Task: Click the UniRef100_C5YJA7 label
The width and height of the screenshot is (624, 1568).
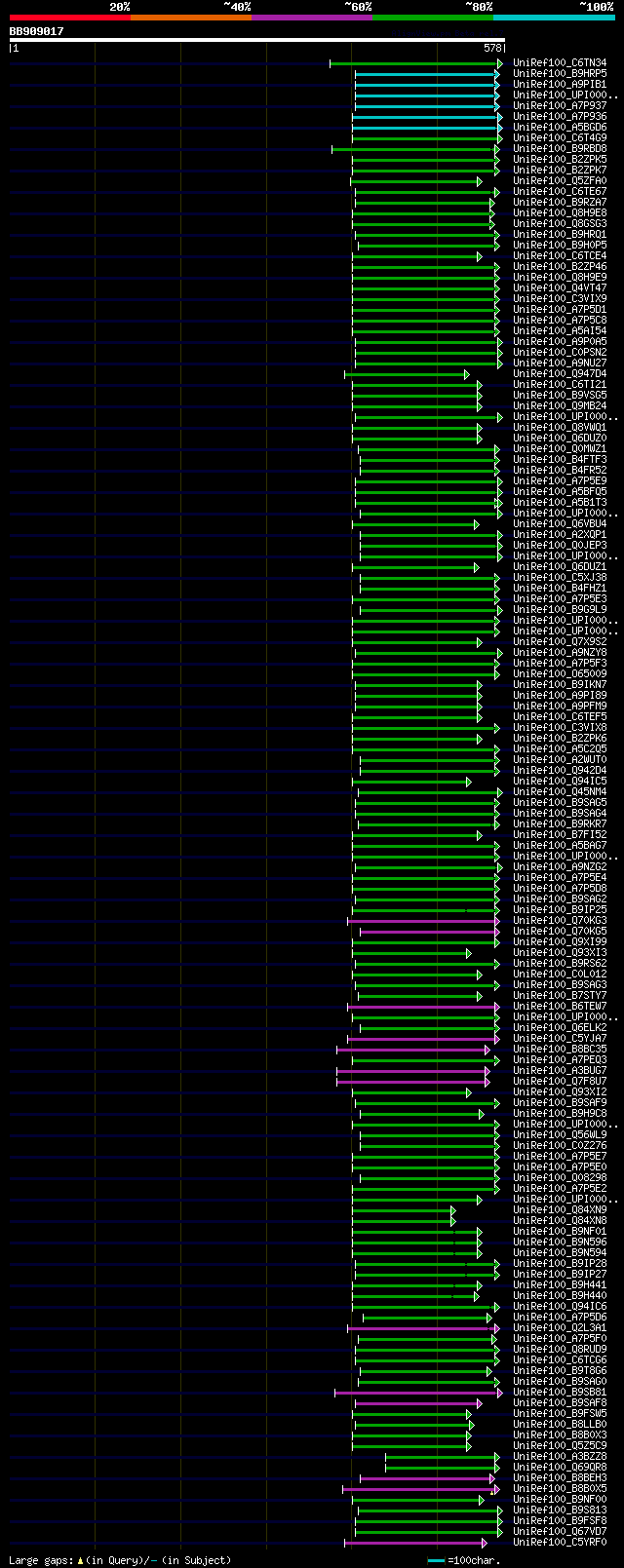Action: point(560,1039)
